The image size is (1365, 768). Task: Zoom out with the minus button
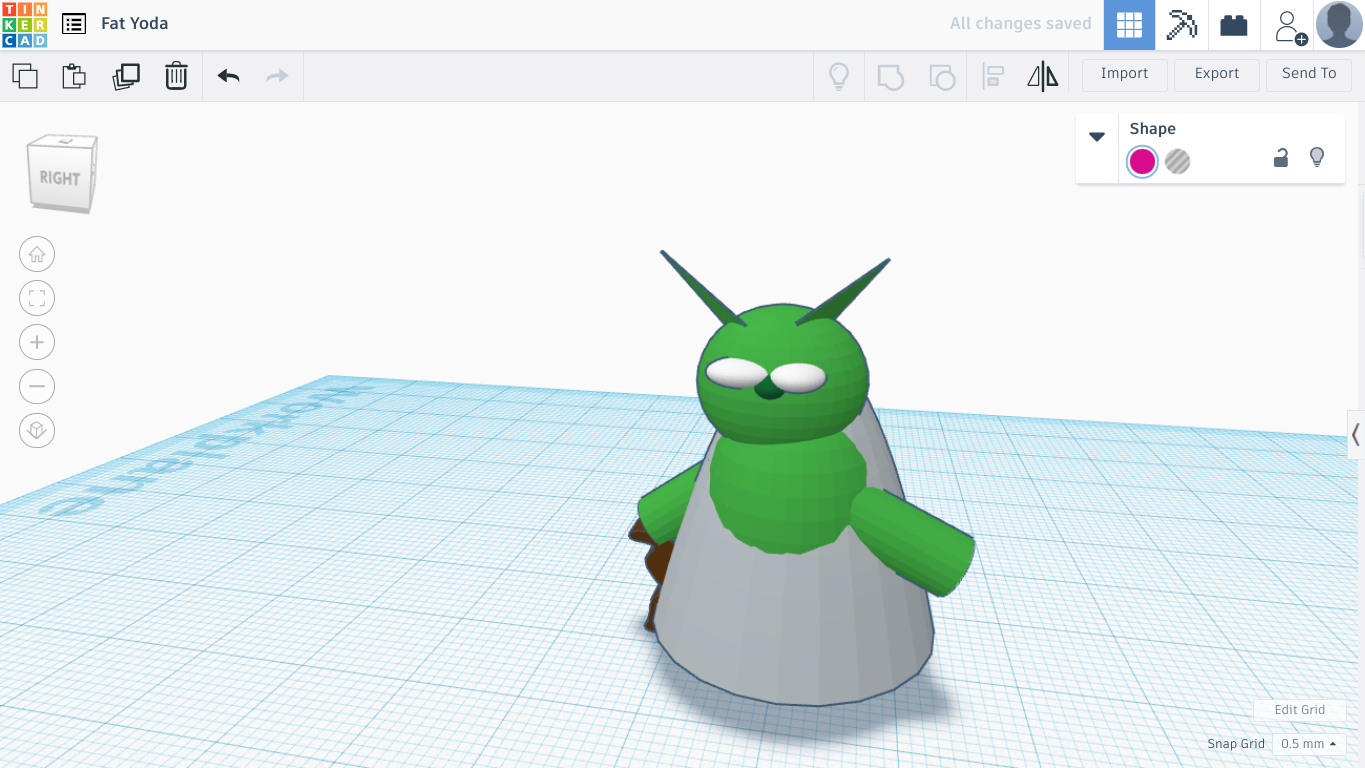tap(37, 386)
